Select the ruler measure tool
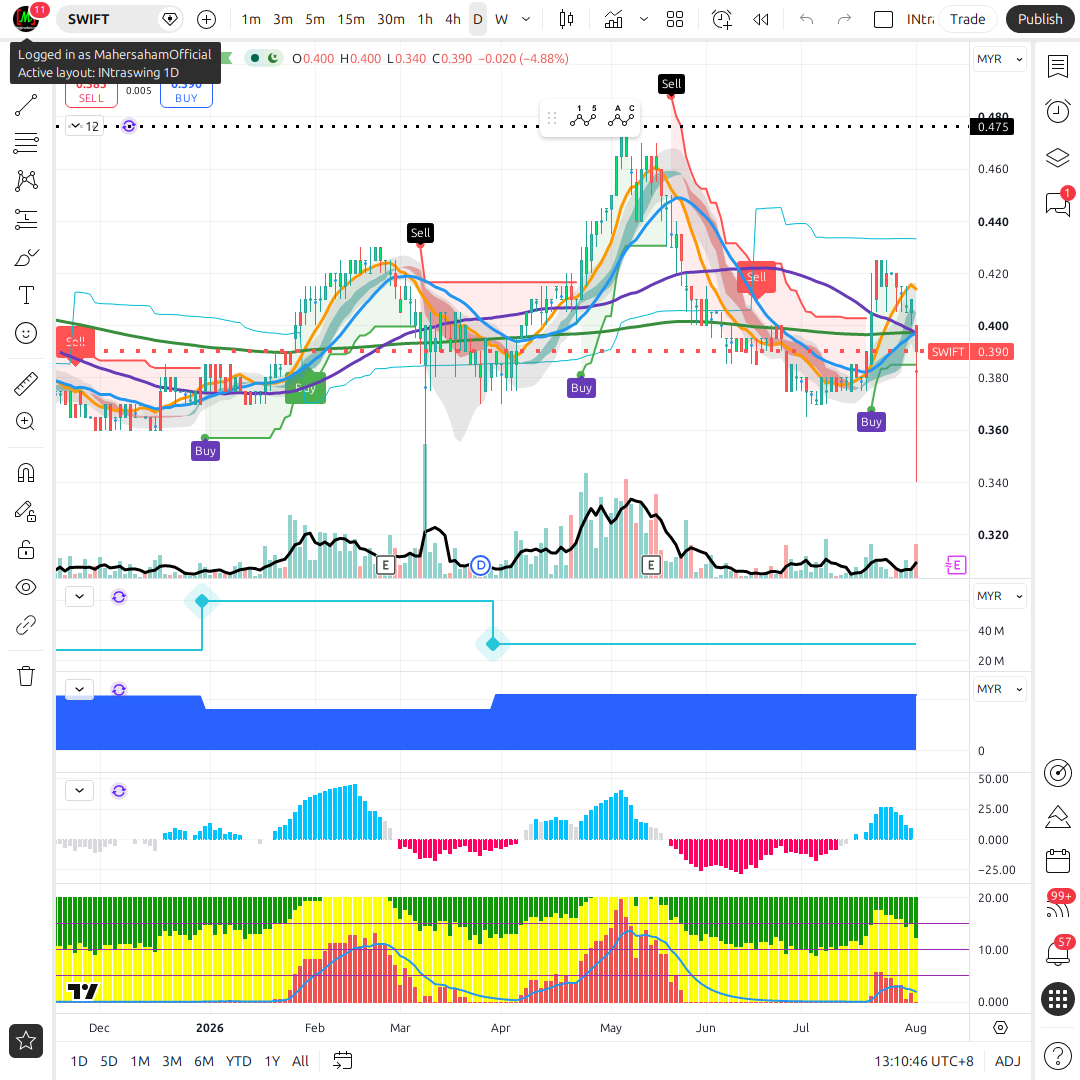Image resolution: width=1080 pixels, height=1080 pixels. click(x=26, y=384)
